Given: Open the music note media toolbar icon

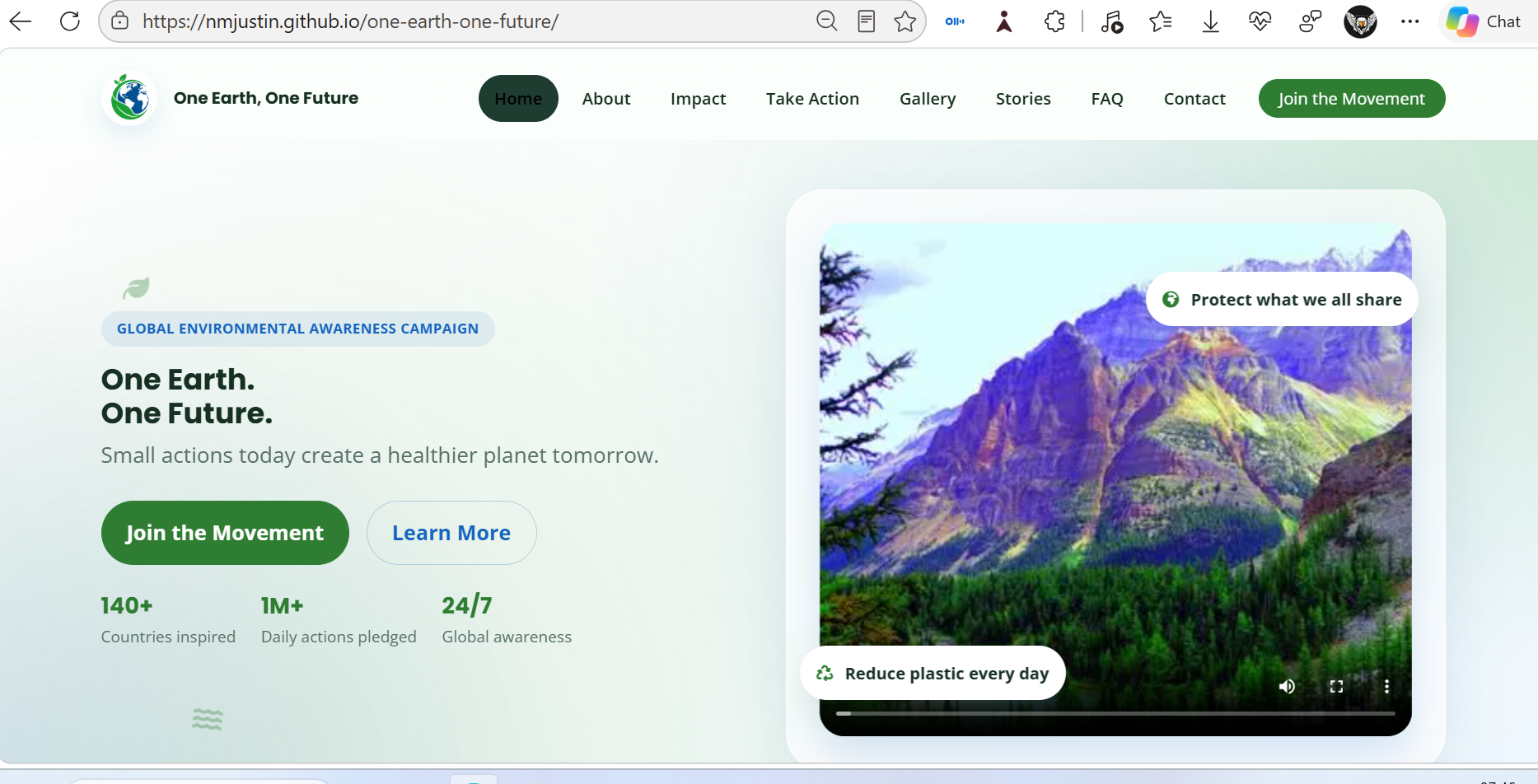Looking at the screenshot, I should pos(1111,21).
